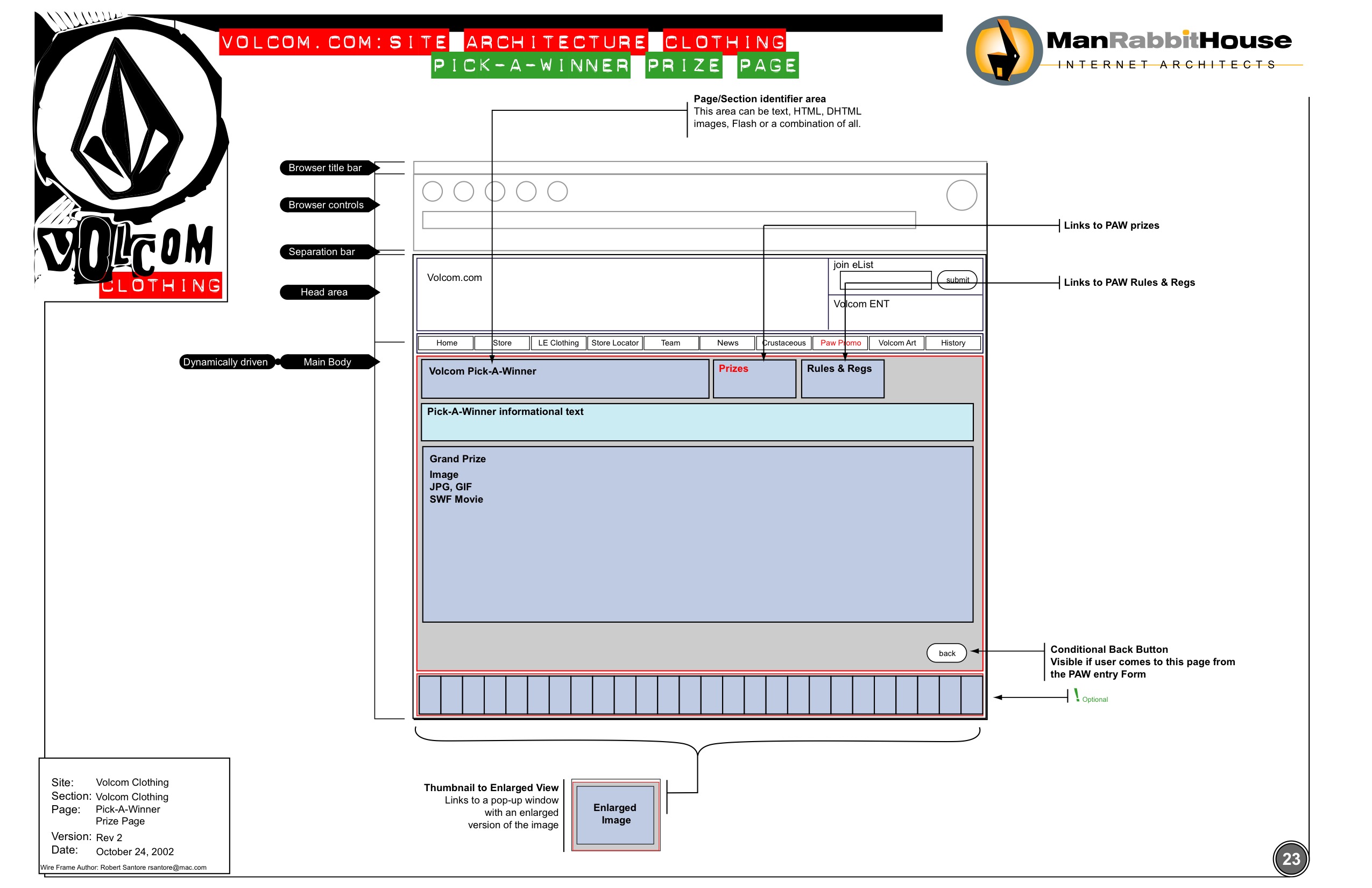Click the large round browser icon at right

pos(961,195)
